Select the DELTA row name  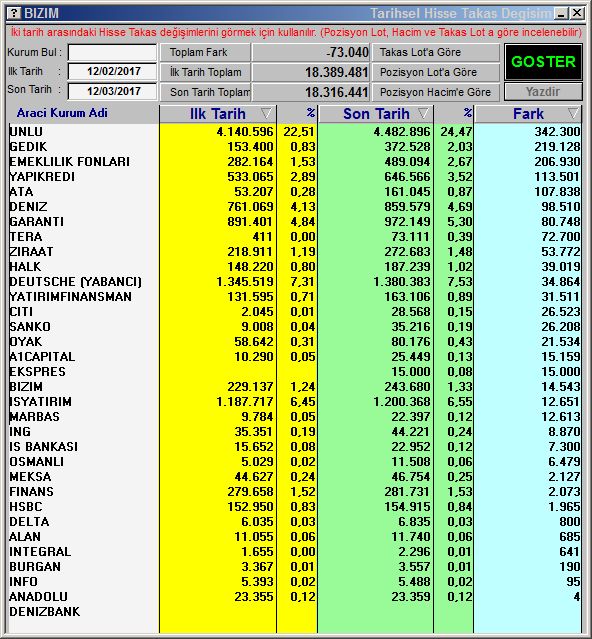point(29,522)
